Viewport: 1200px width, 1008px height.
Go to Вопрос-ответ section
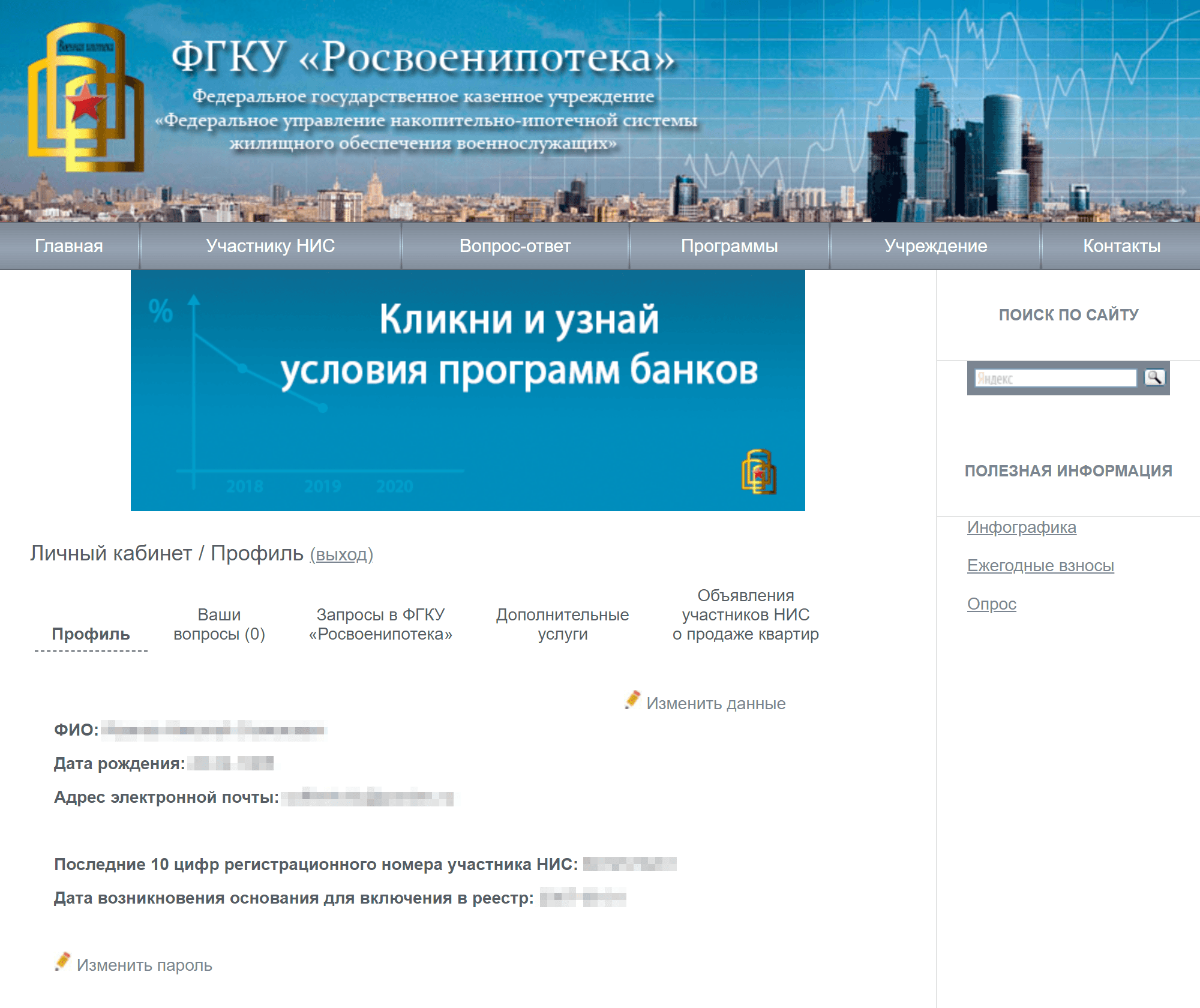coord(515,246)
